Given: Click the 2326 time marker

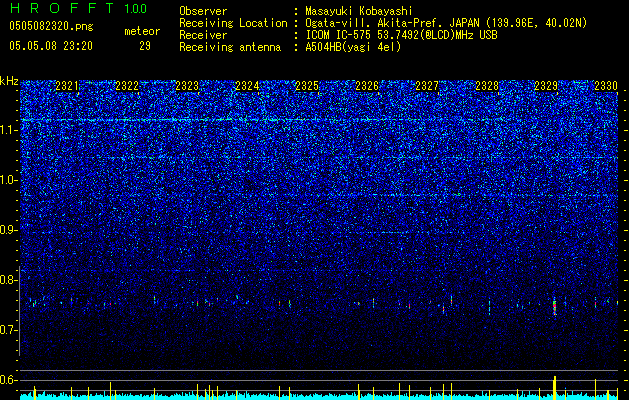Looking at the screenshot, I should pyautogui.click(x=367, y=86).
